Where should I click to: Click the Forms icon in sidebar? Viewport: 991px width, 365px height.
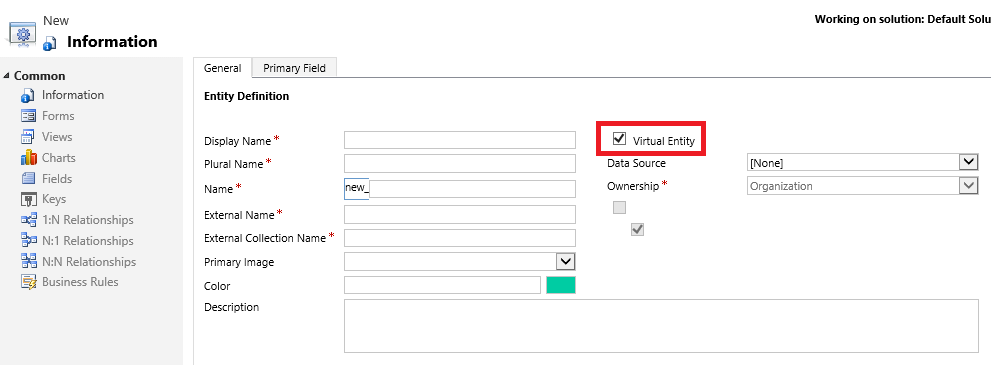pyautogui.click(x=28, y=116)
